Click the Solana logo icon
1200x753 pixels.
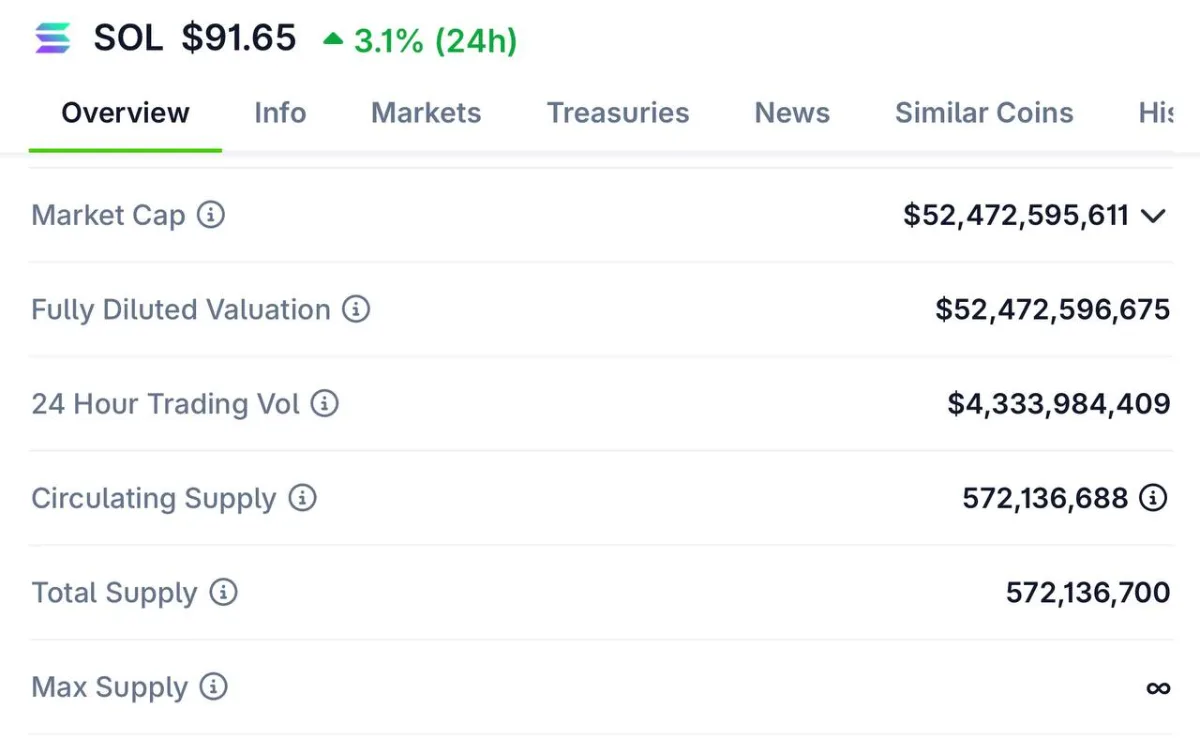pos(53,39)
